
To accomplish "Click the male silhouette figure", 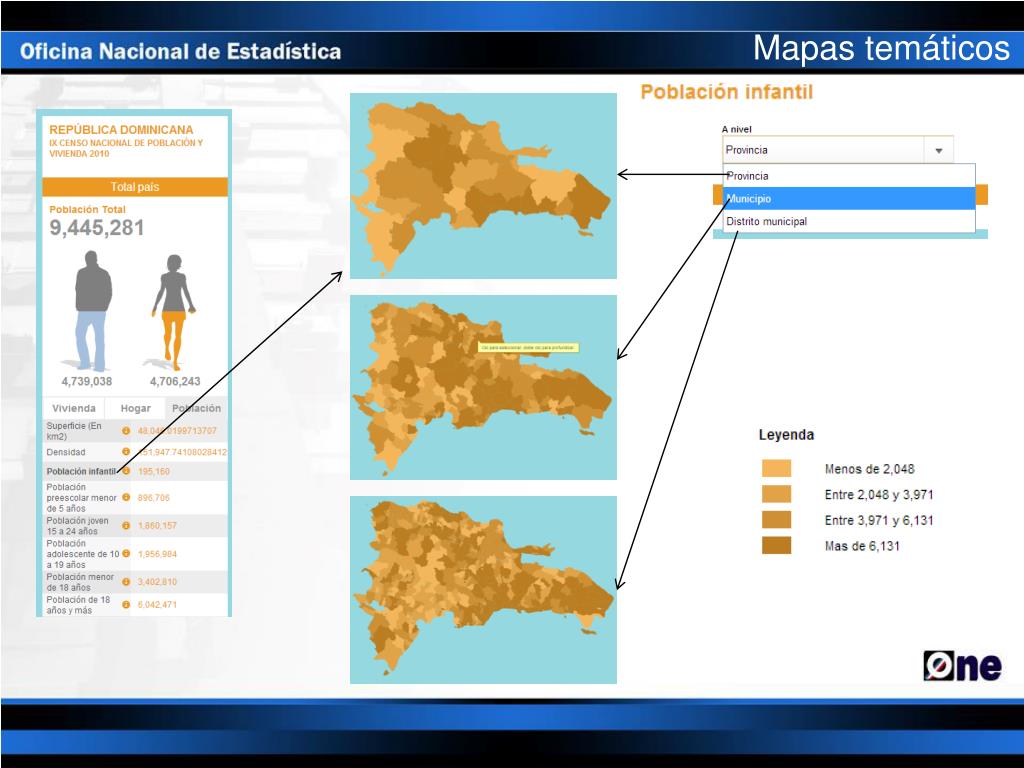I will [x=92, y=312].
